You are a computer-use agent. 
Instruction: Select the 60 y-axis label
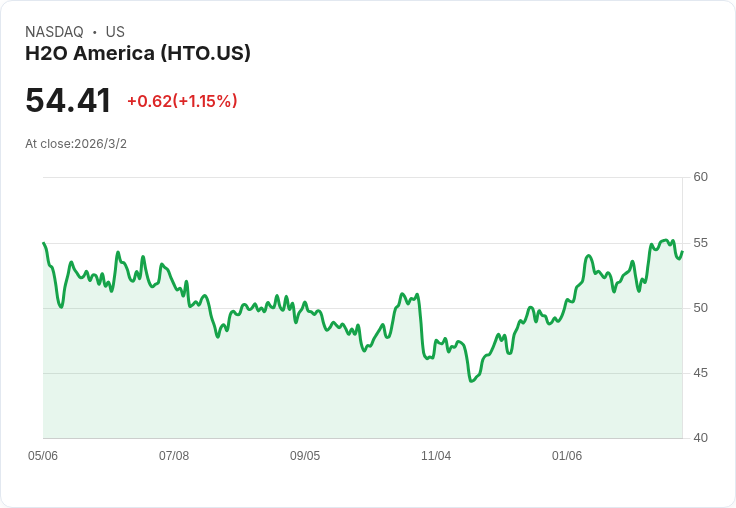[x=701, y=177]
